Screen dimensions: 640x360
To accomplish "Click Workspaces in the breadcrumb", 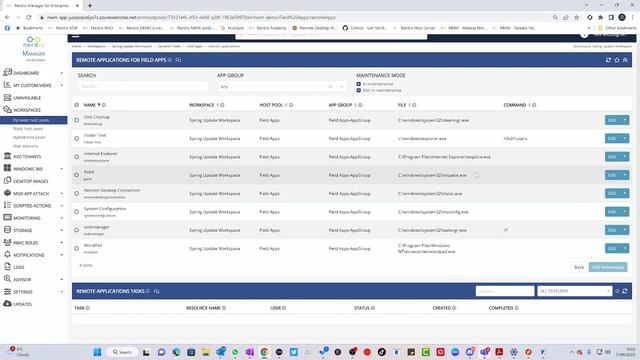I will tap(96, 47).
